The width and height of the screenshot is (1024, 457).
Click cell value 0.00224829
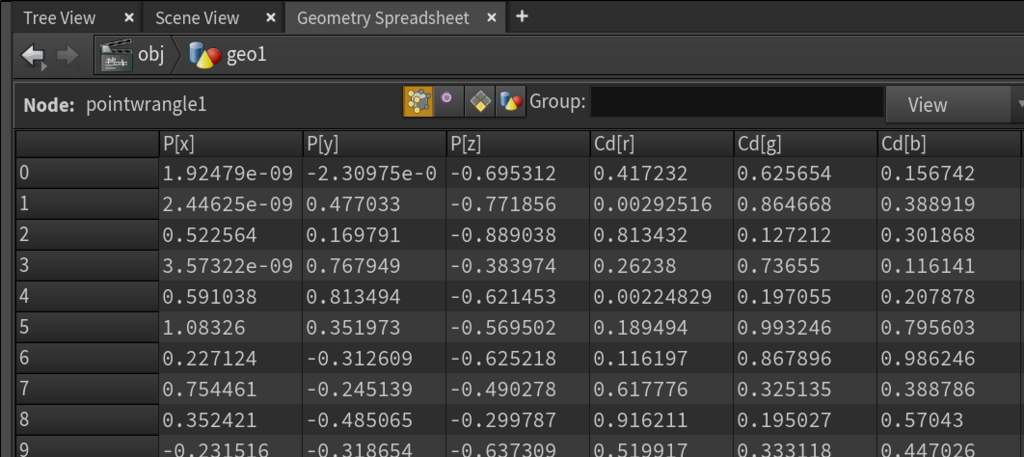(652, 297)
